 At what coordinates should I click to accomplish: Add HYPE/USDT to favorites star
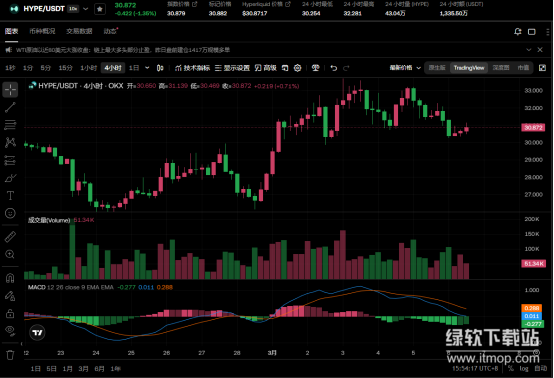[100, 9]
